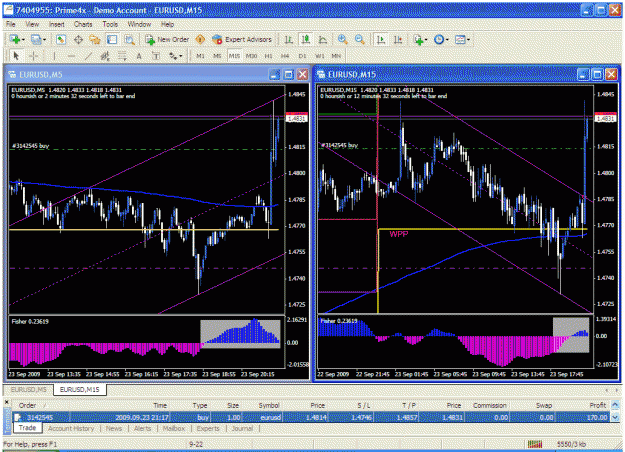Open the New Chart toolbar icon
The height and width of the screenshot is (452, 625).
15,39
